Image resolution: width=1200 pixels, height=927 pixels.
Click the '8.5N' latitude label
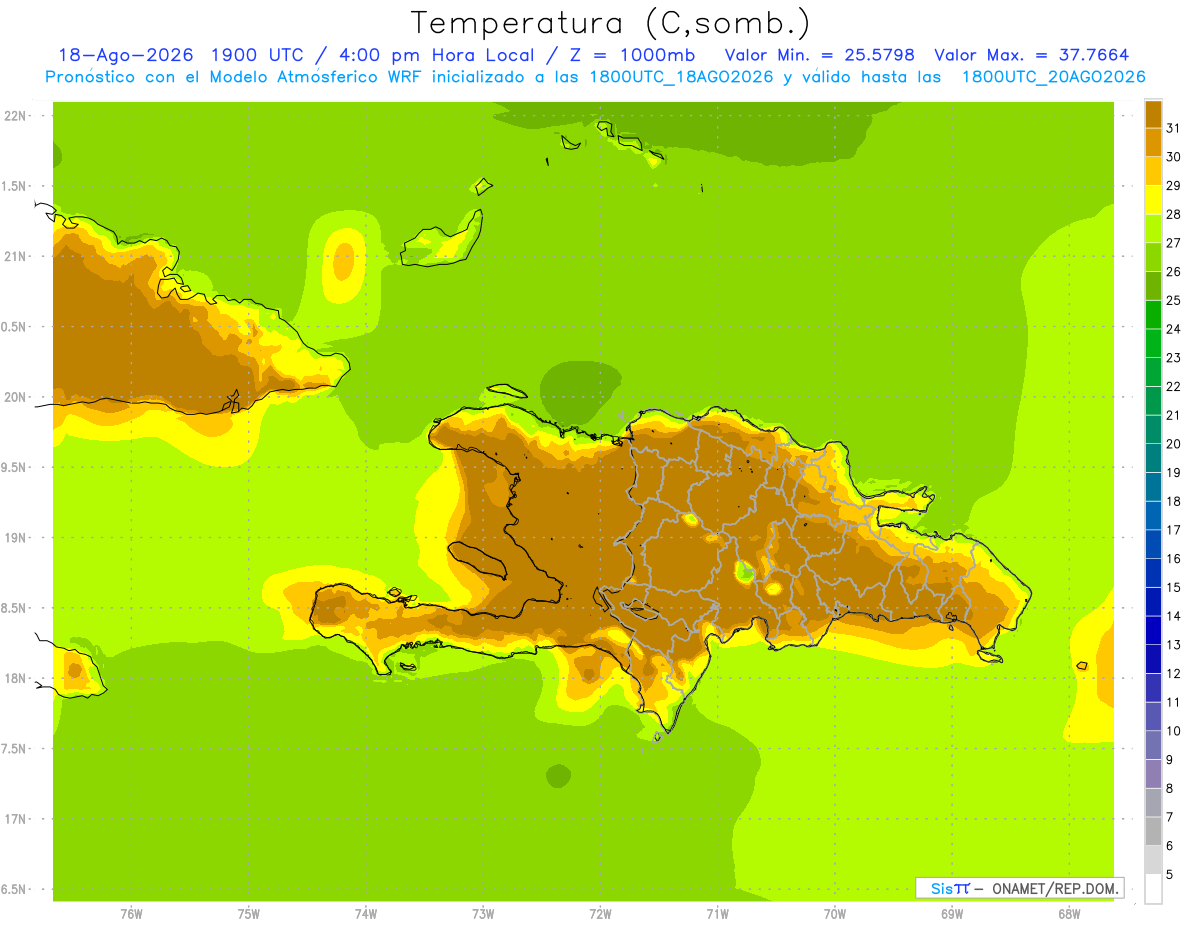click(14, 608)
